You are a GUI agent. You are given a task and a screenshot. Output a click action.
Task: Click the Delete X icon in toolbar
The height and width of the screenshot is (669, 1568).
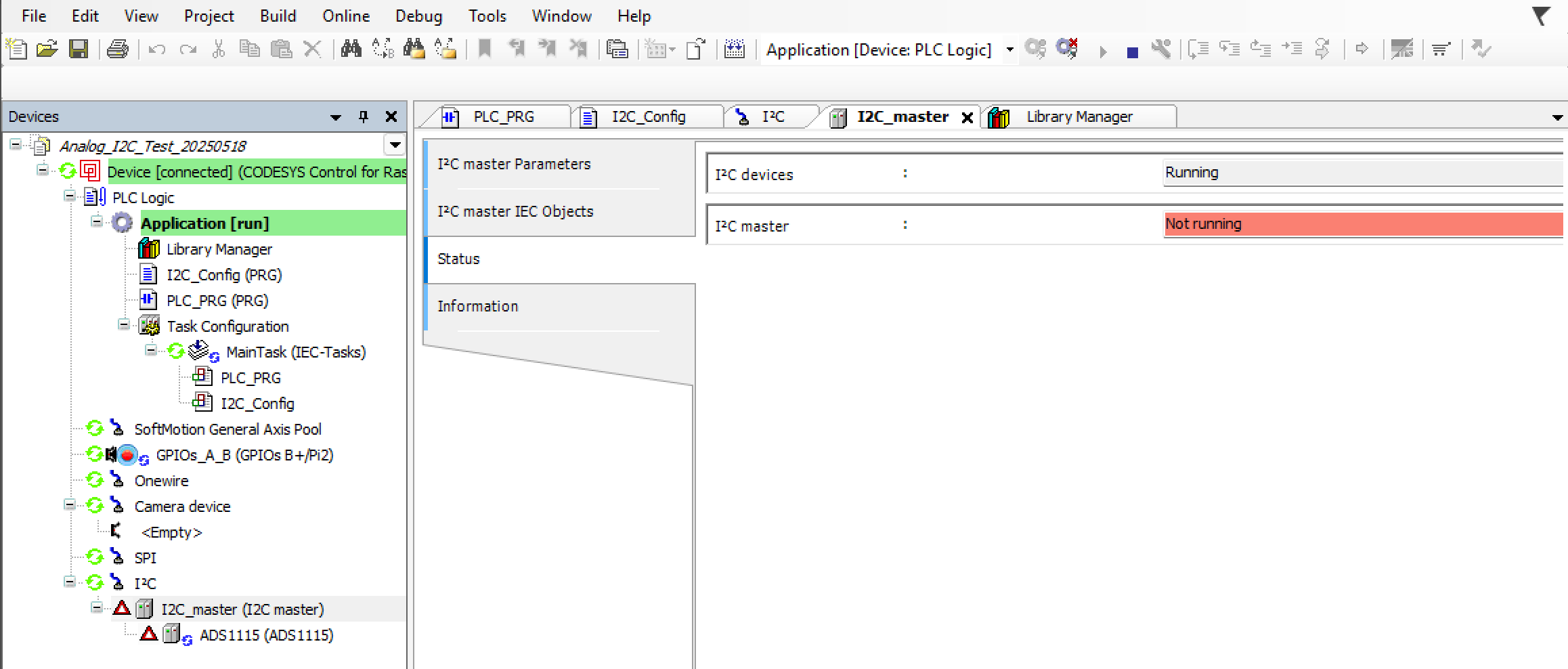[x=312, y=49]
